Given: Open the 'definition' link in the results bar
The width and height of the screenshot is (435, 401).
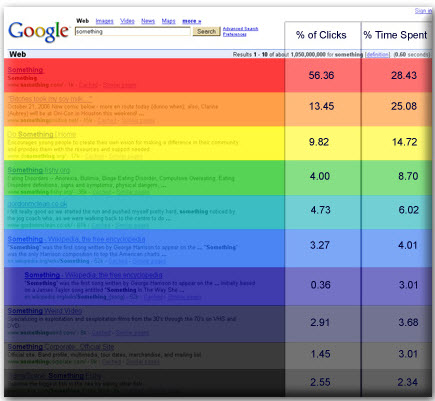Looking at the screenshot, I should 377,54.
